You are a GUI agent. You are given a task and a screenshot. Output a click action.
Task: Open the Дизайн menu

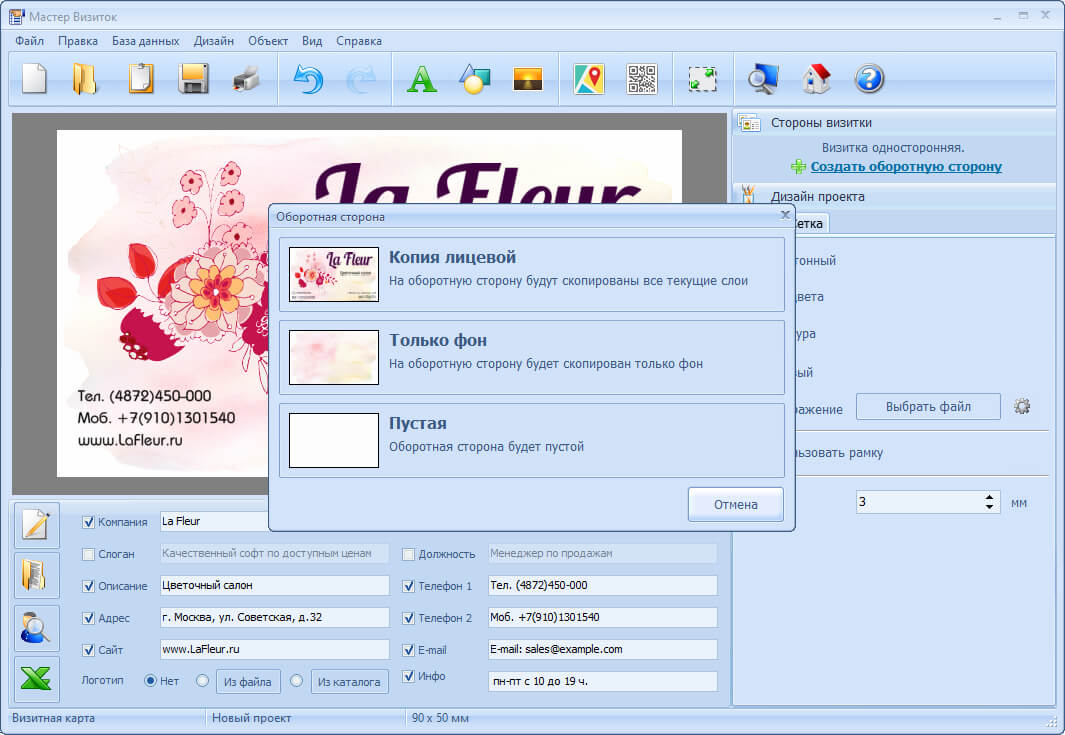[x=214, y=41]
